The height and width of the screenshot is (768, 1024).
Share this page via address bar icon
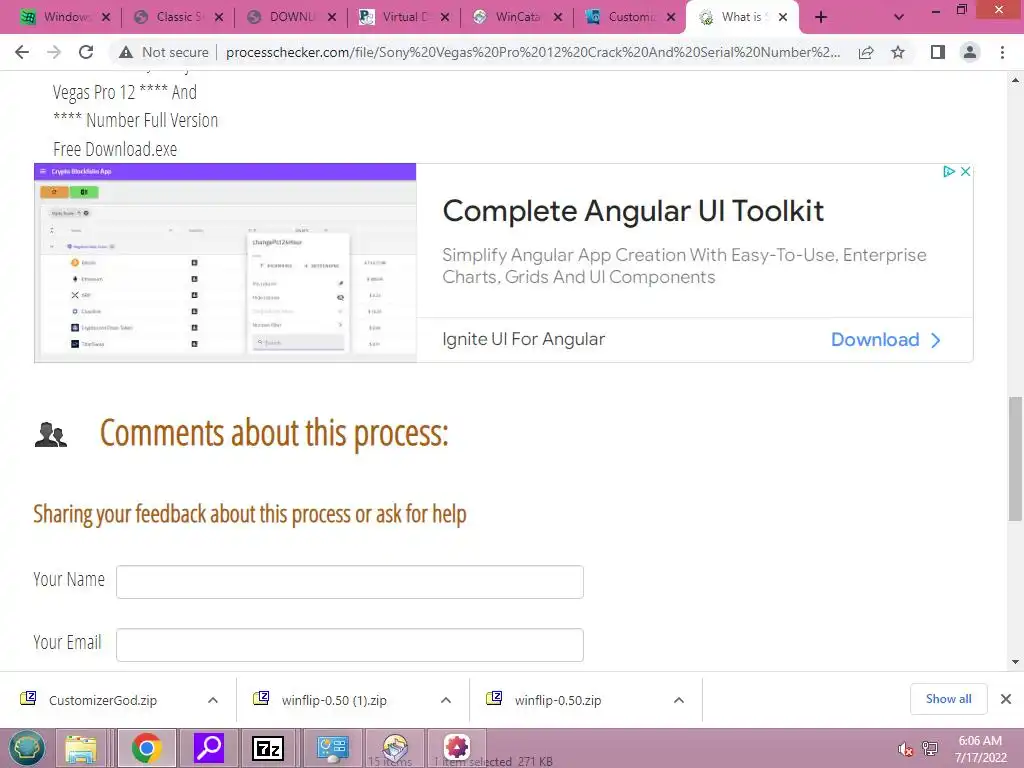[866, 52]
